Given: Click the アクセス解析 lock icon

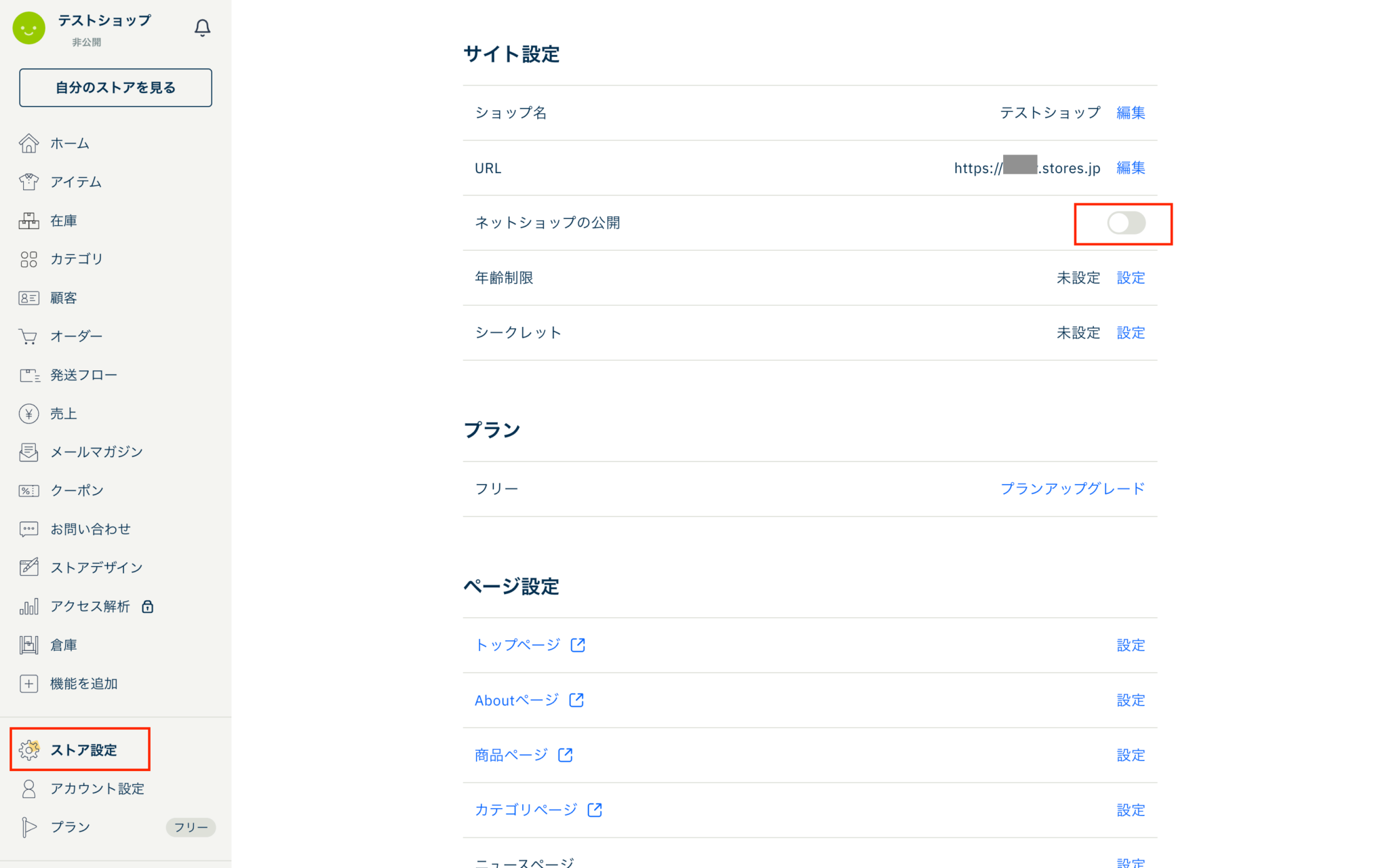Looking at the screenshot, I should [x=148, y=606].
